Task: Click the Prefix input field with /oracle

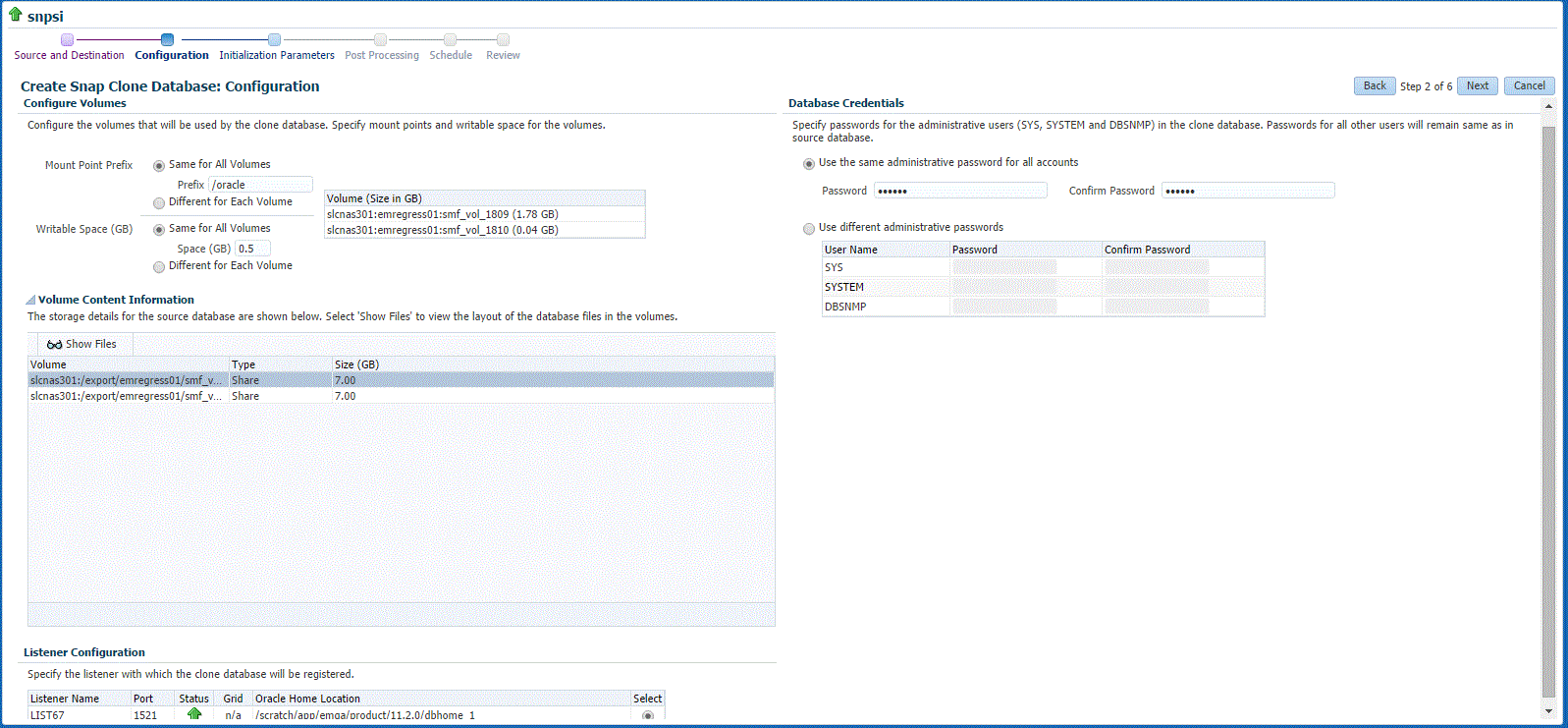Action: coord(261,185)
